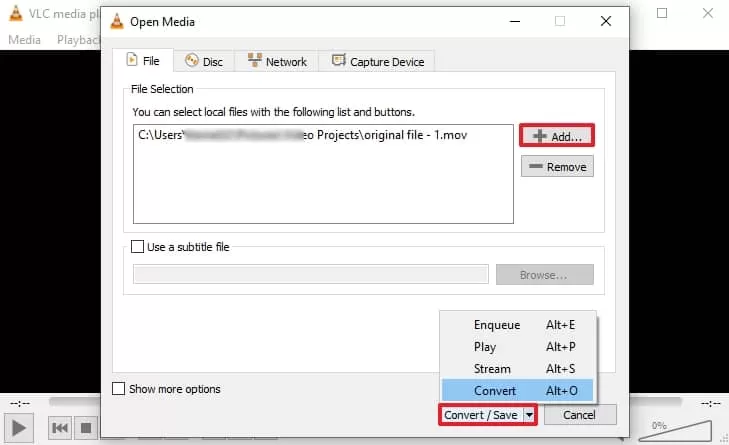This screenshot has height=445, width=729.
Task: Switch to the Network tab
Action: tap(277, 61)
